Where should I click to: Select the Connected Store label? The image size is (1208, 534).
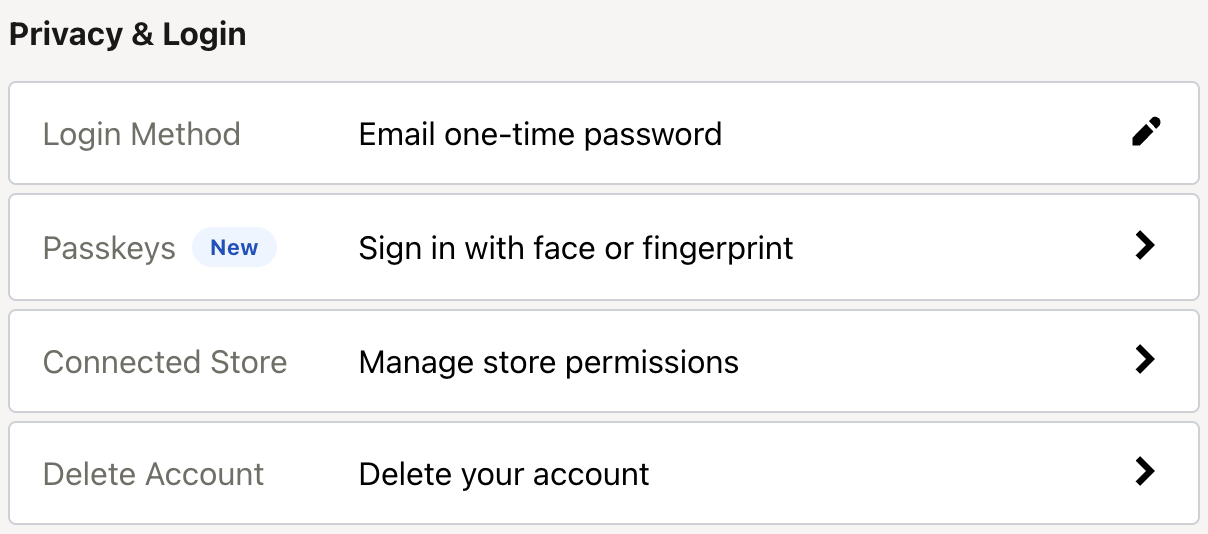tap(165, 361)
